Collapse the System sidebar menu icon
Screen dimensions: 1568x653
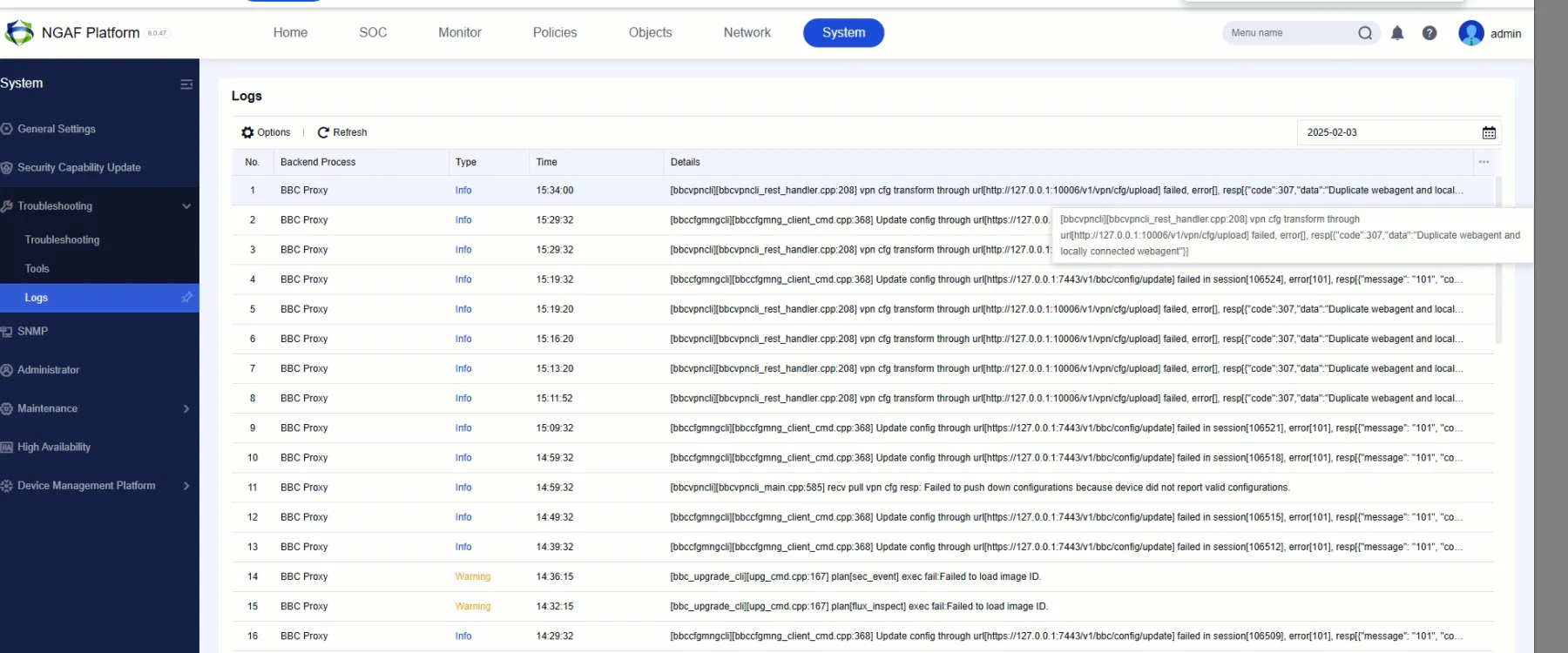(x=186, y=84)
